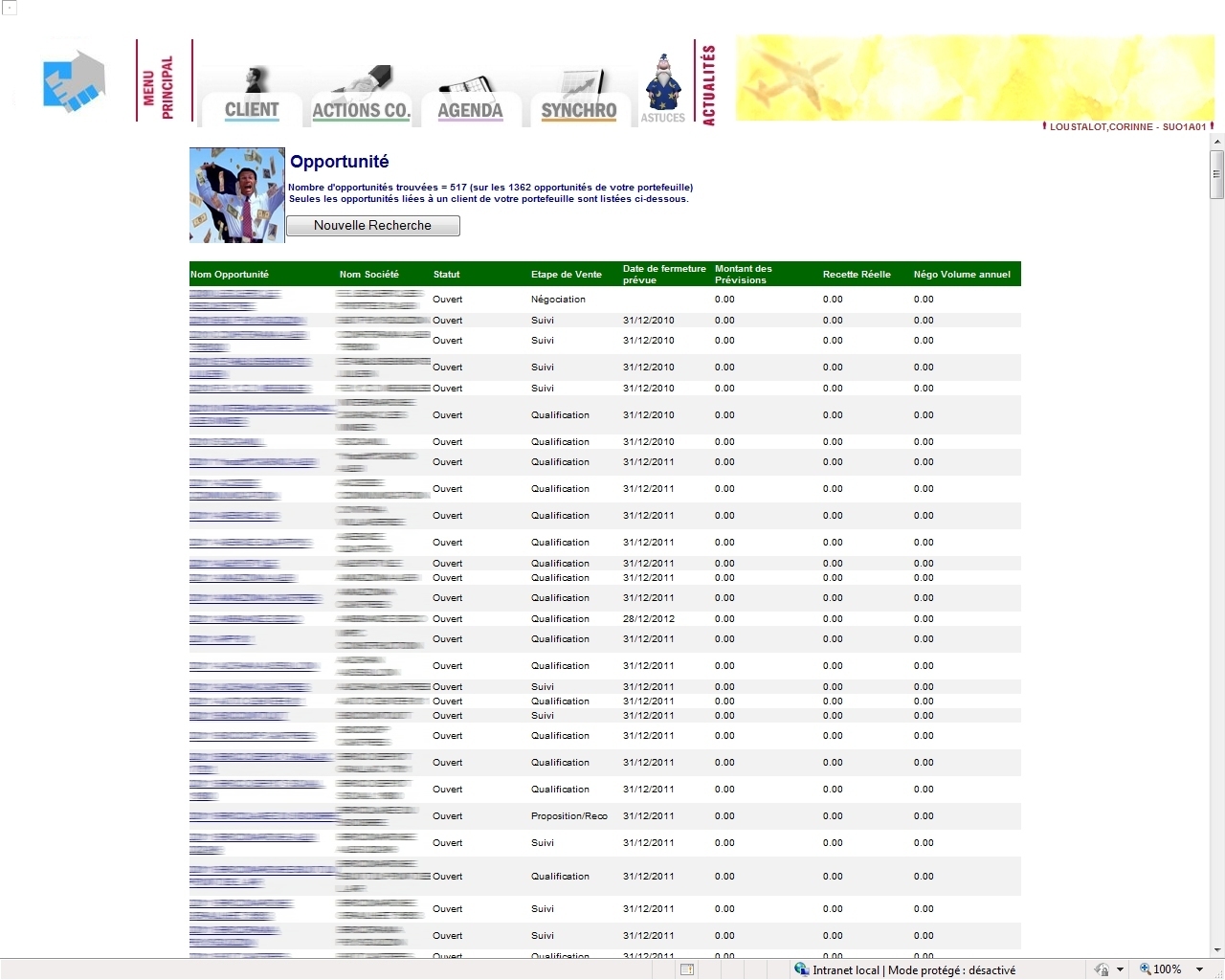
Task: Click the blue handshake logo
Action: 74,81
